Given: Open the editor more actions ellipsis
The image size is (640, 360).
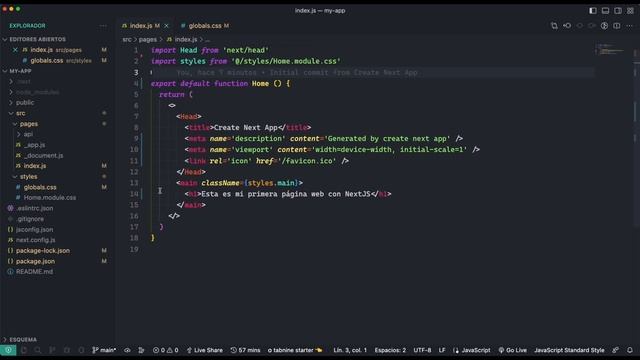Looking at the screenshot, I should 629,26.
